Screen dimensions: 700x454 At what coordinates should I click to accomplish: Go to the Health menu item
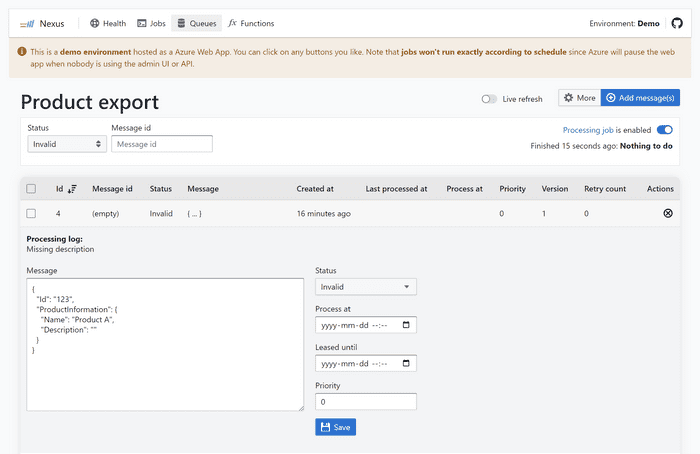click(x=108, y=23)
